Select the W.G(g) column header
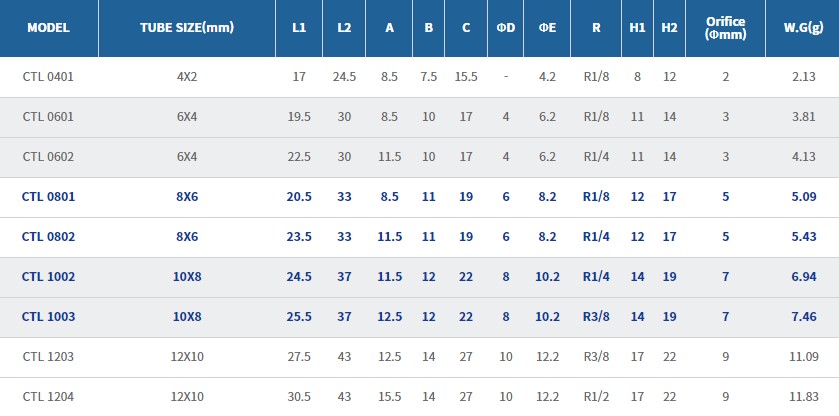 pyautogui.click(x=803, y=28)
